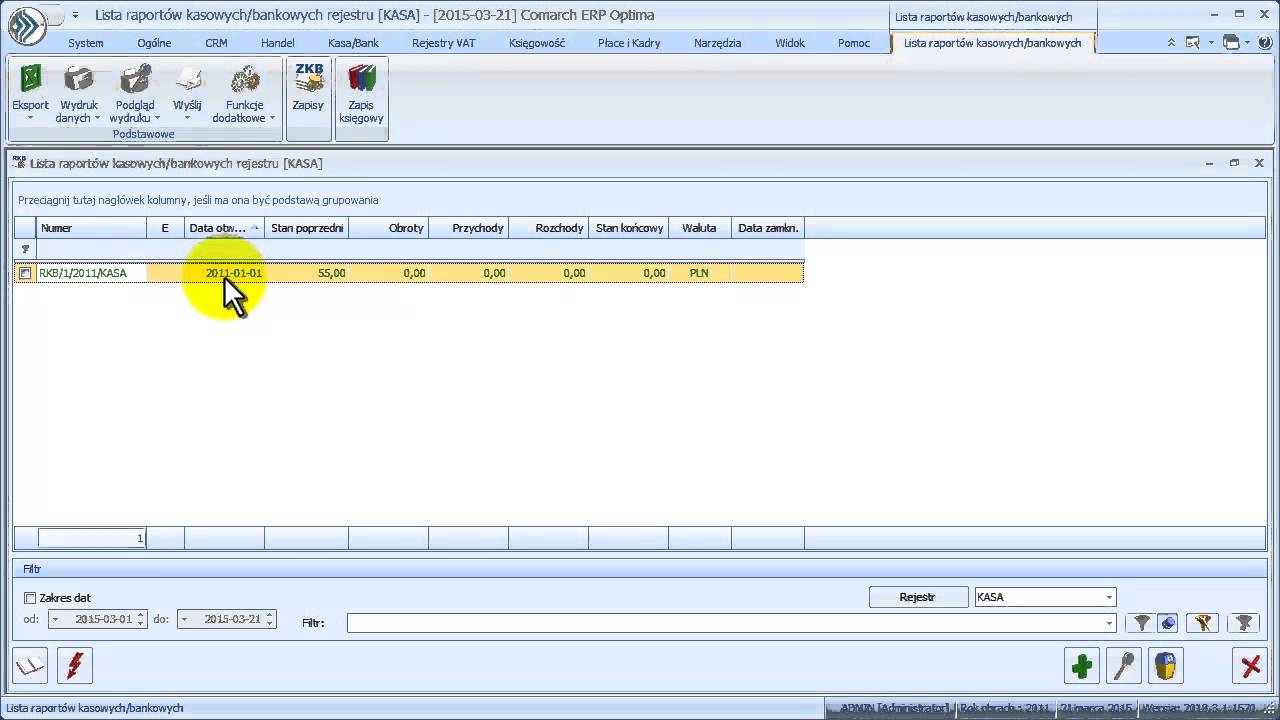Screen dimensions: 1280x720
Task: Open the filter builder funnel-with-tool icon
Action: pos(1202,623)
